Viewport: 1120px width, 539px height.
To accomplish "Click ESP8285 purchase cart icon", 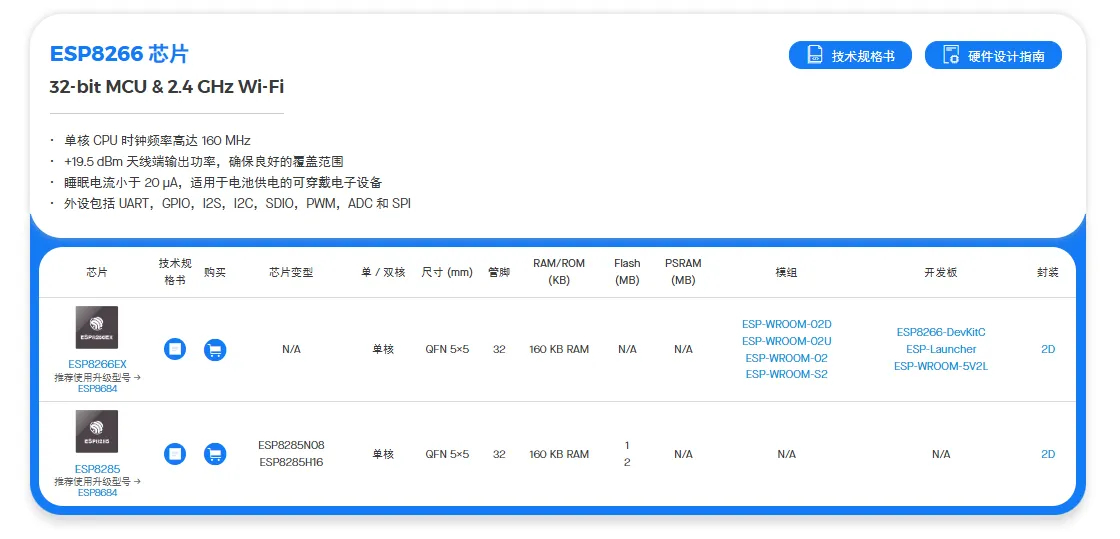I will [215, 453].
